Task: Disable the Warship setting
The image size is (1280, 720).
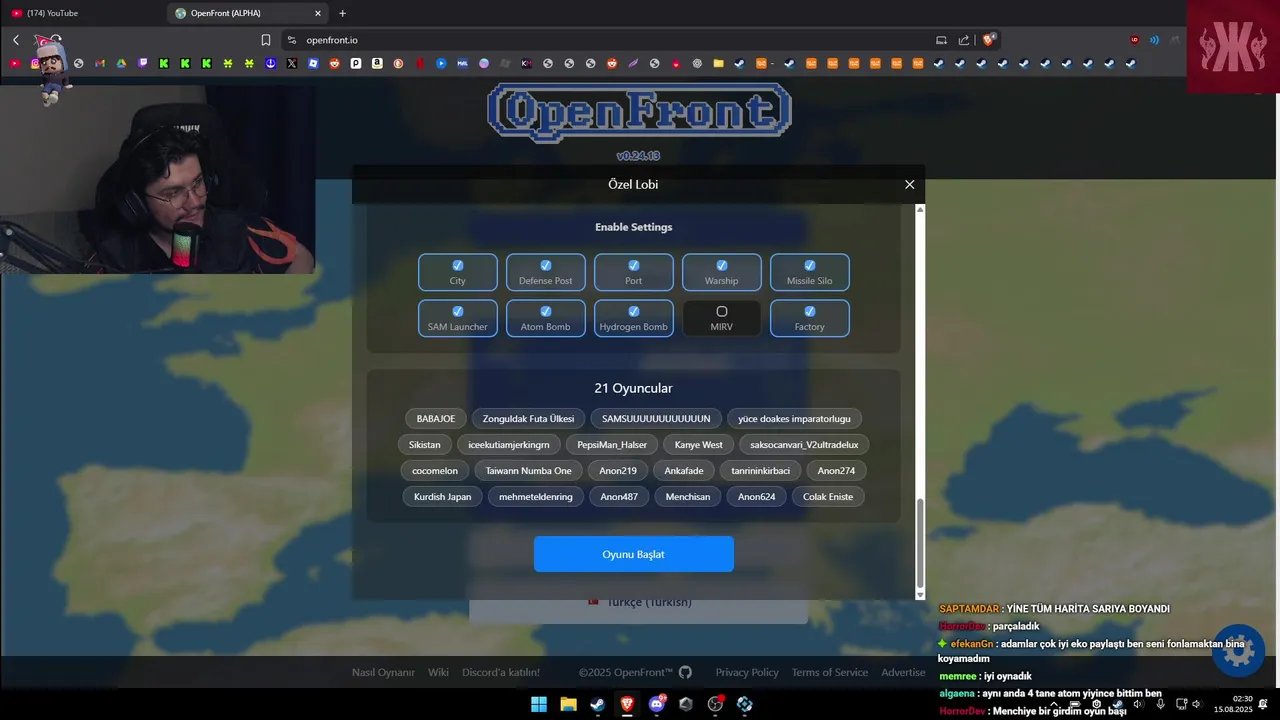Action: click(x=722, y=272)
